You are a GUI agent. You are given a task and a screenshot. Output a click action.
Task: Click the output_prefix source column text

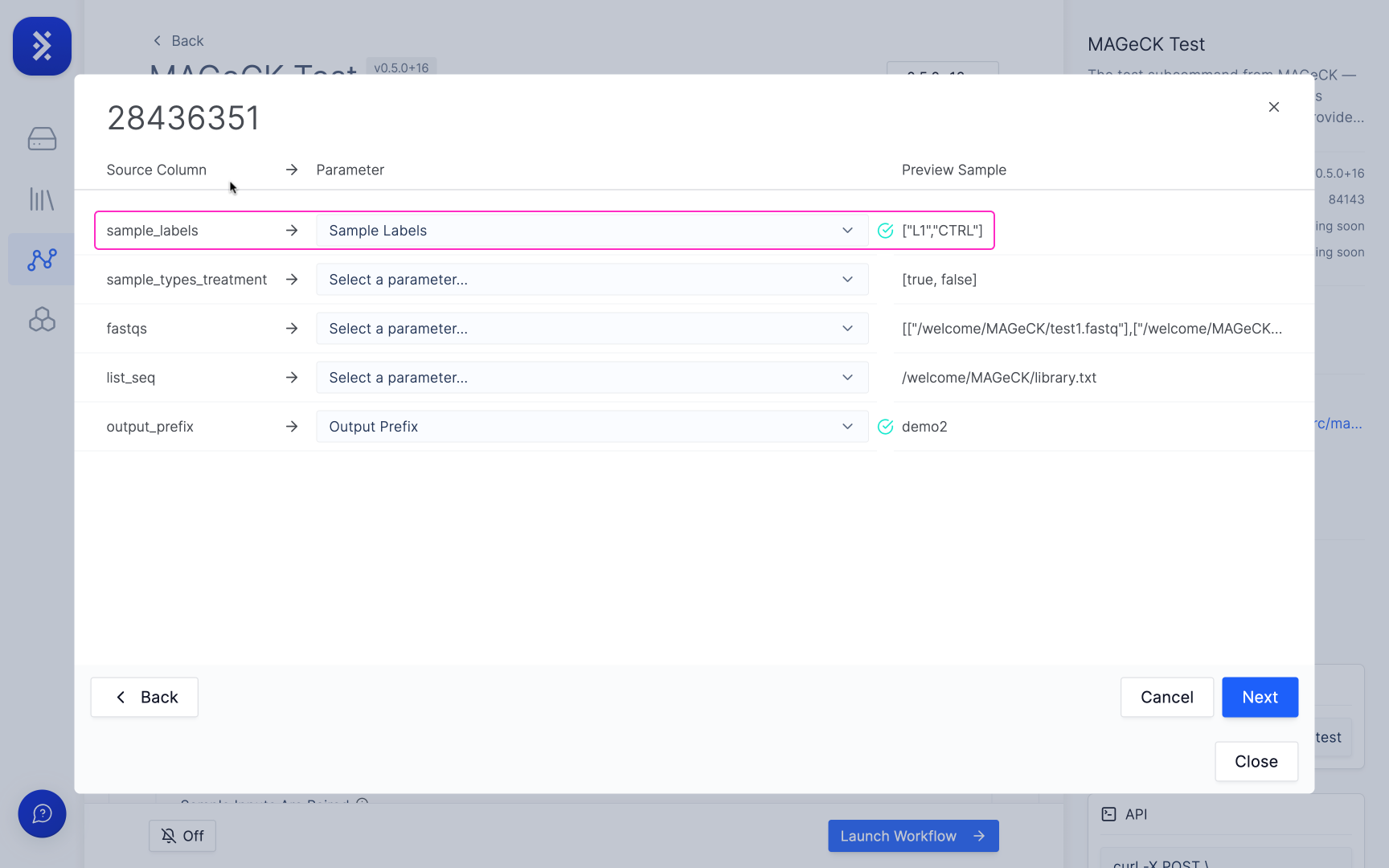(x=150, y=427)
